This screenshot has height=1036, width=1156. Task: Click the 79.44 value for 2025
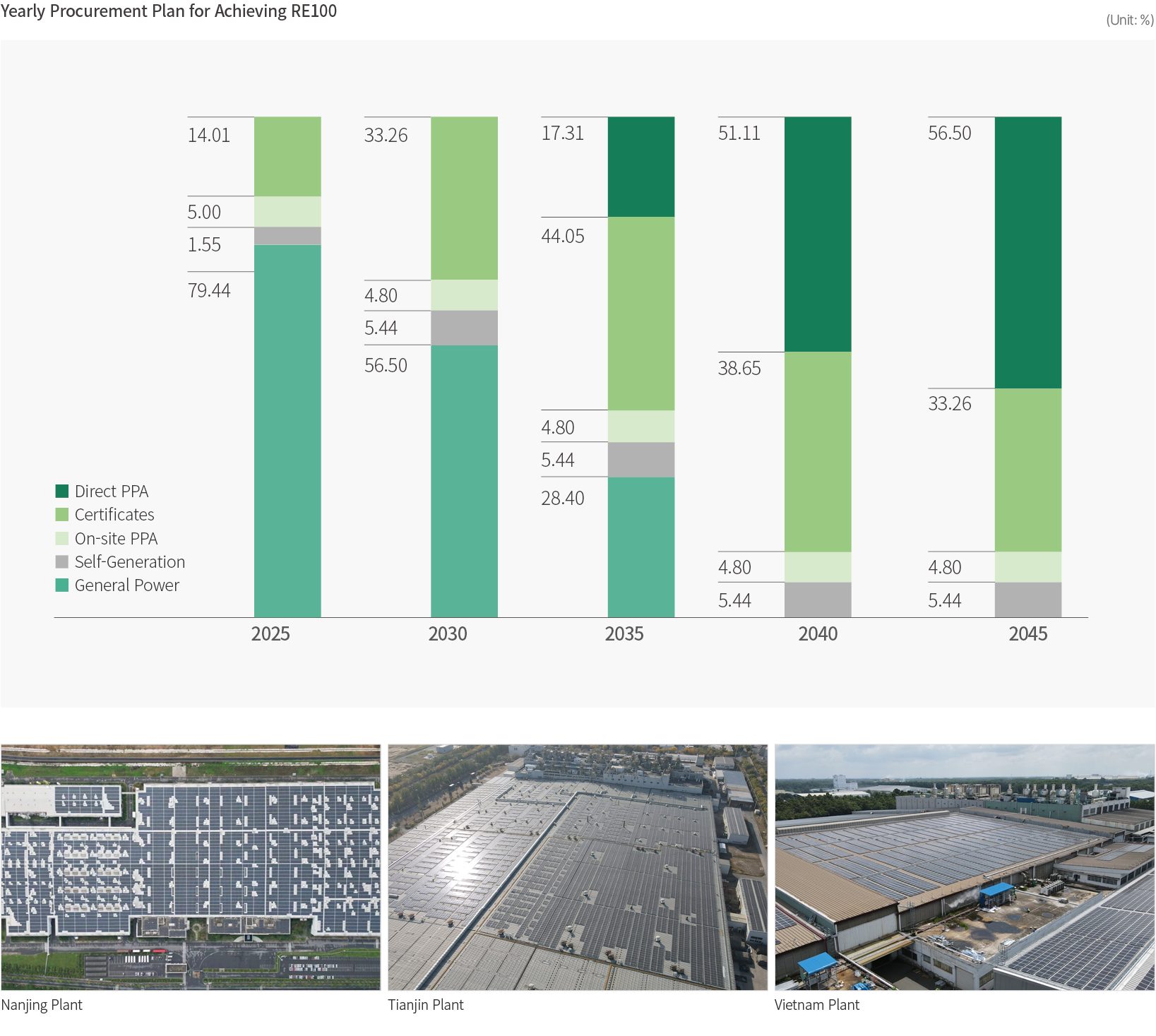[209, 290]
